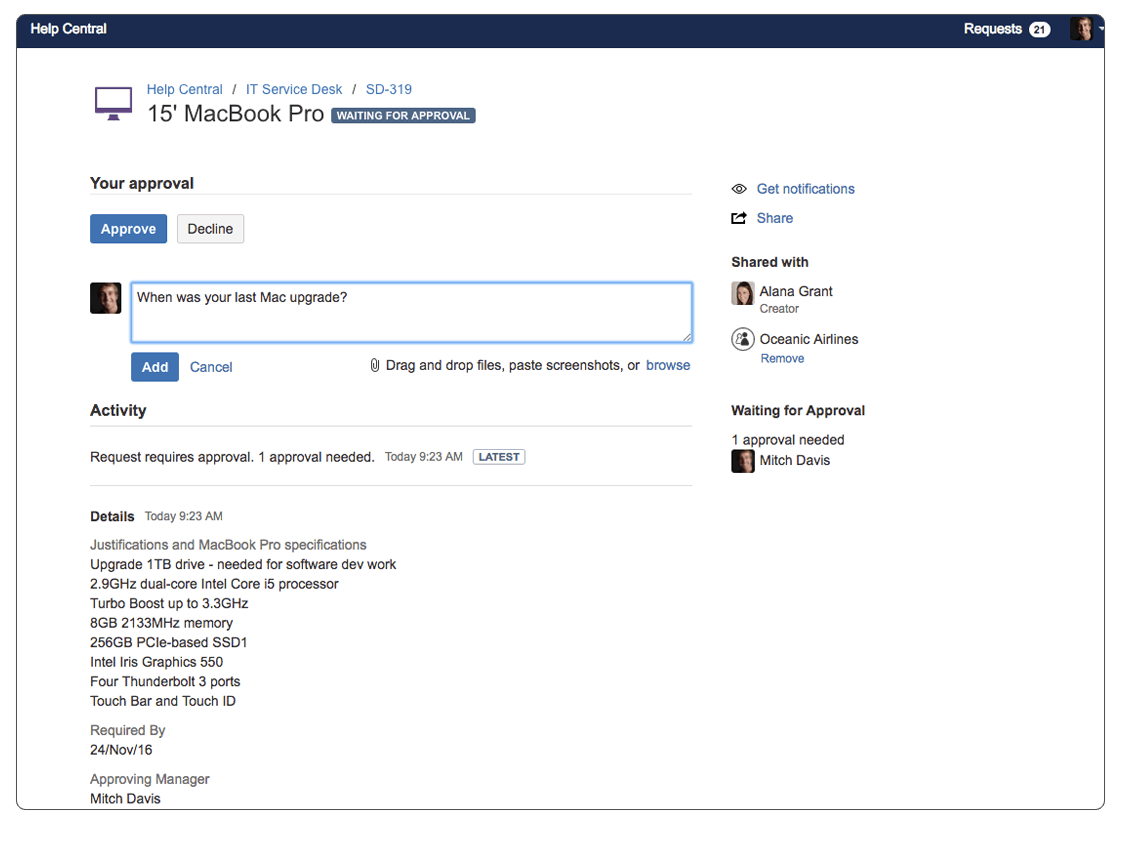Add the typed comment

click(x=155, y=367)
